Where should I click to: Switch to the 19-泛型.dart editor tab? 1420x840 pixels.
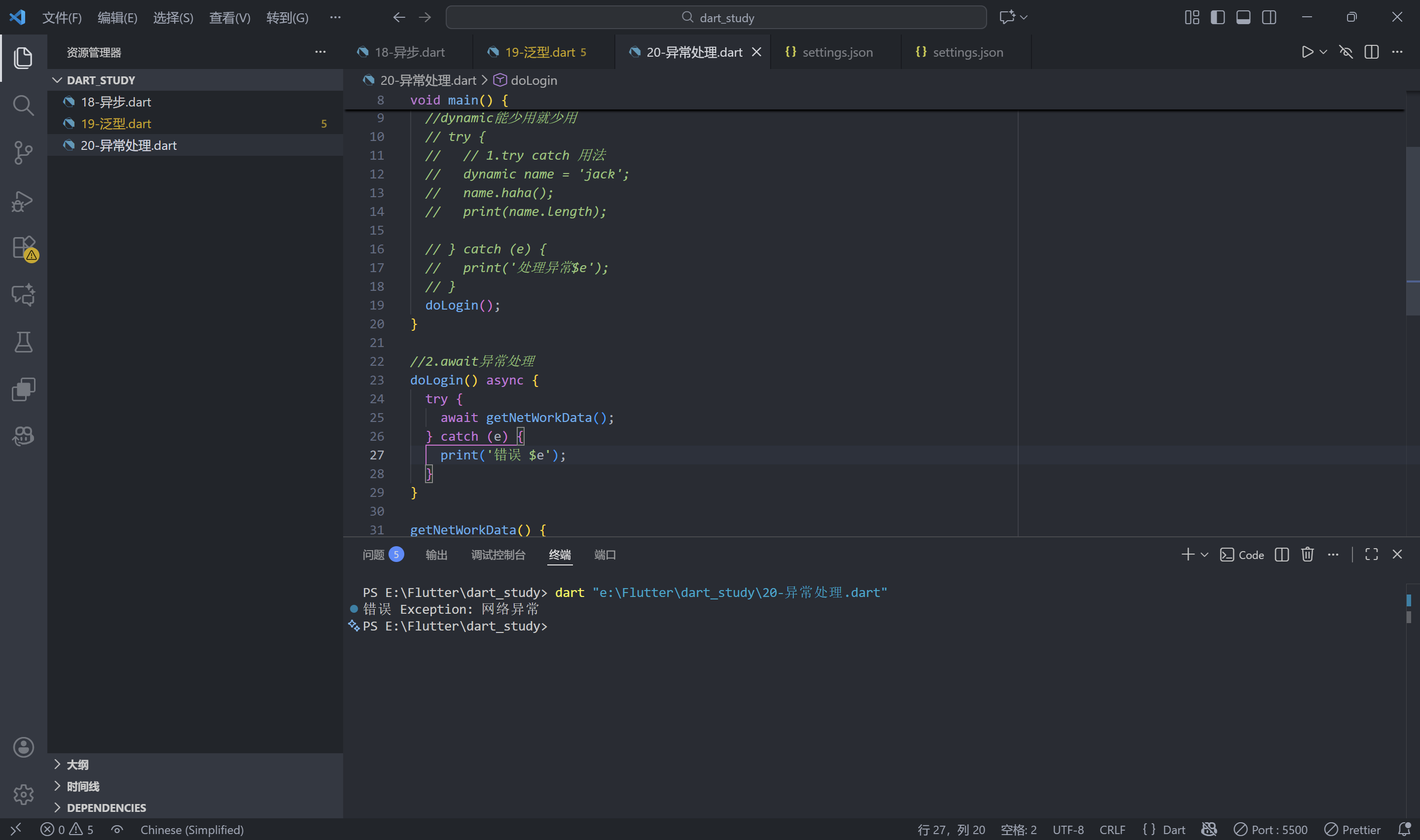539,52
